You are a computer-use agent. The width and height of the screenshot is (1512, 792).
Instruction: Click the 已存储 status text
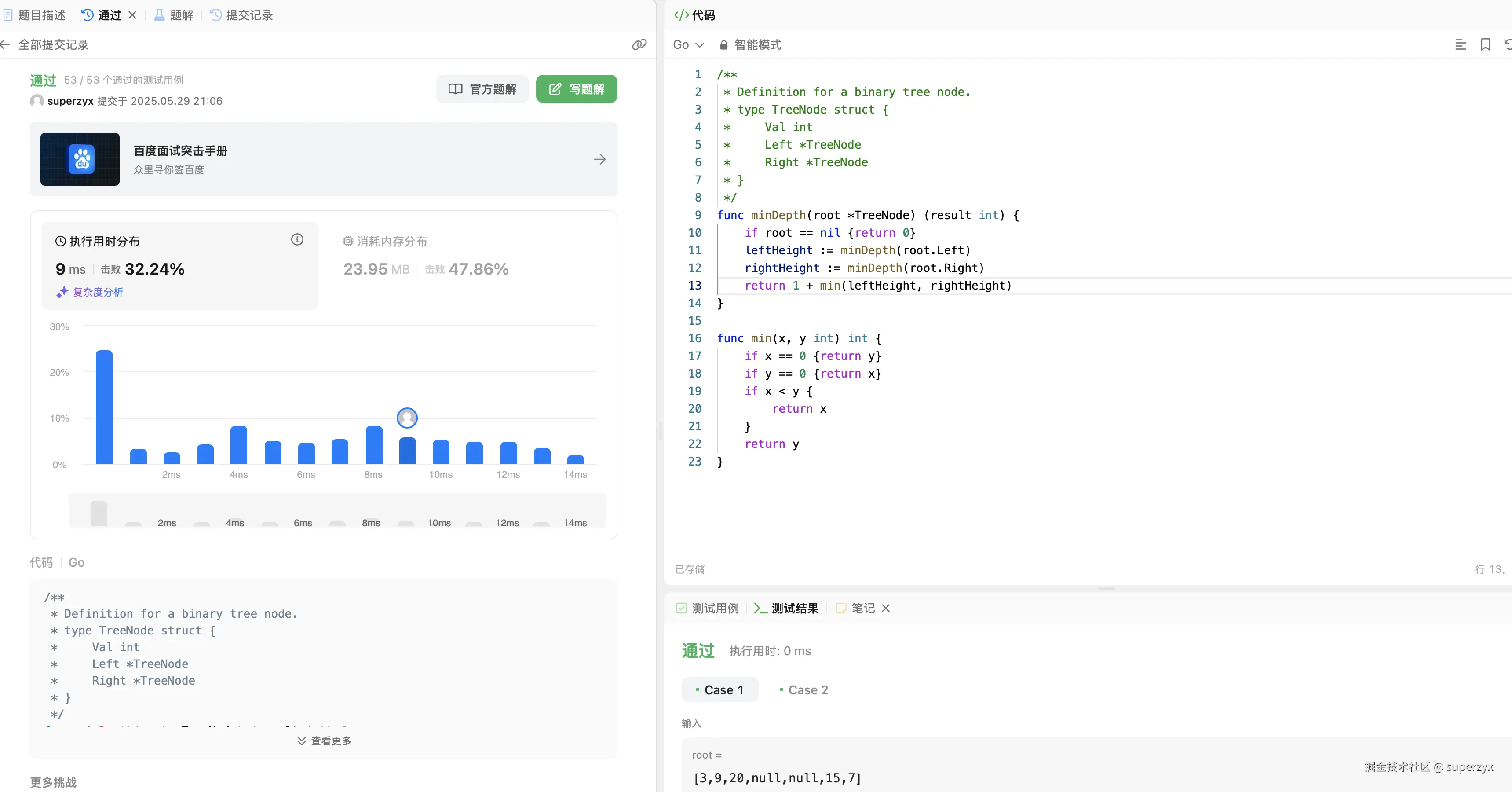coord(690,569)
